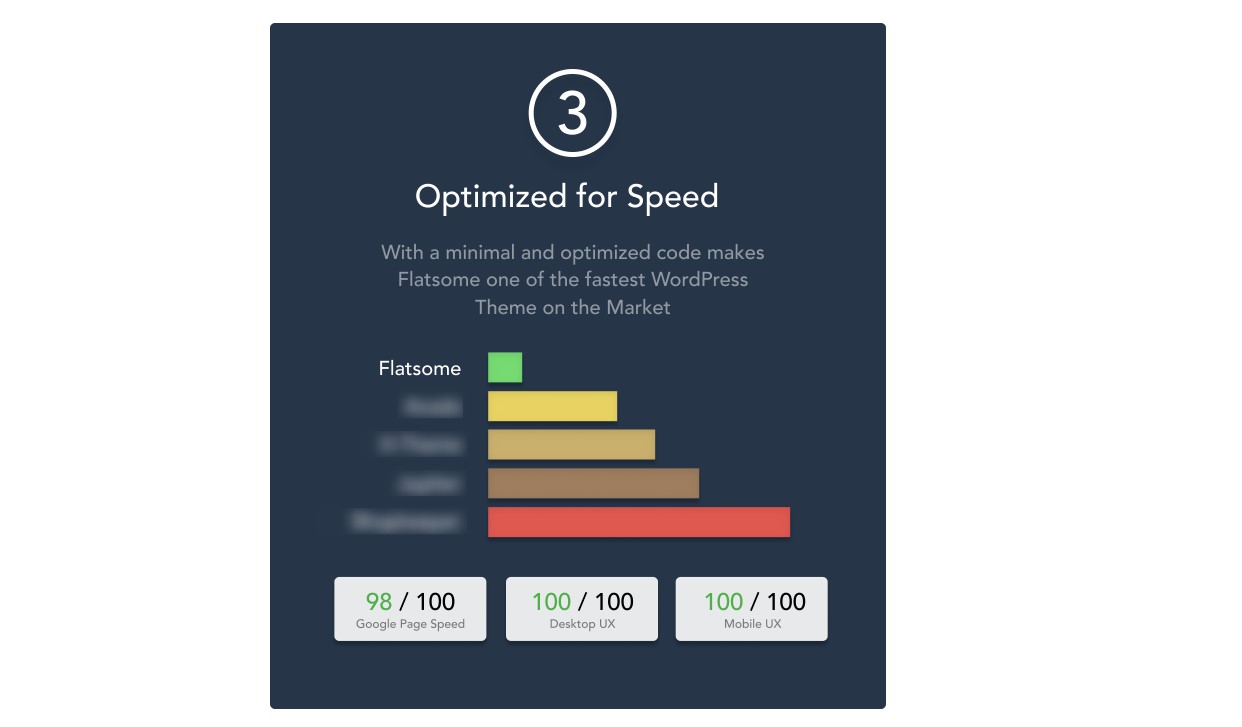This screenshot has height=727, width=1242.
Task: Click the blurred label beside brown bar
Action: pyautogui.click(x=430, y=484)
